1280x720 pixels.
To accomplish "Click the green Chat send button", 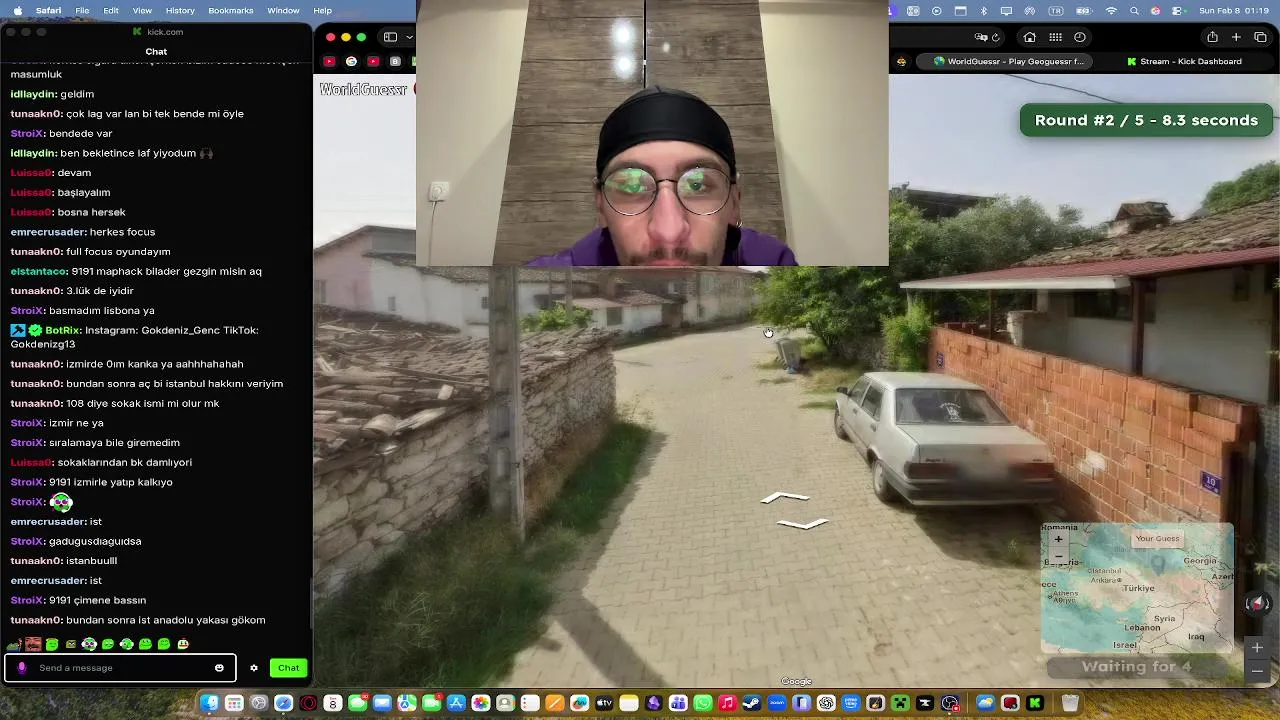I will click(x=288, y=668).
